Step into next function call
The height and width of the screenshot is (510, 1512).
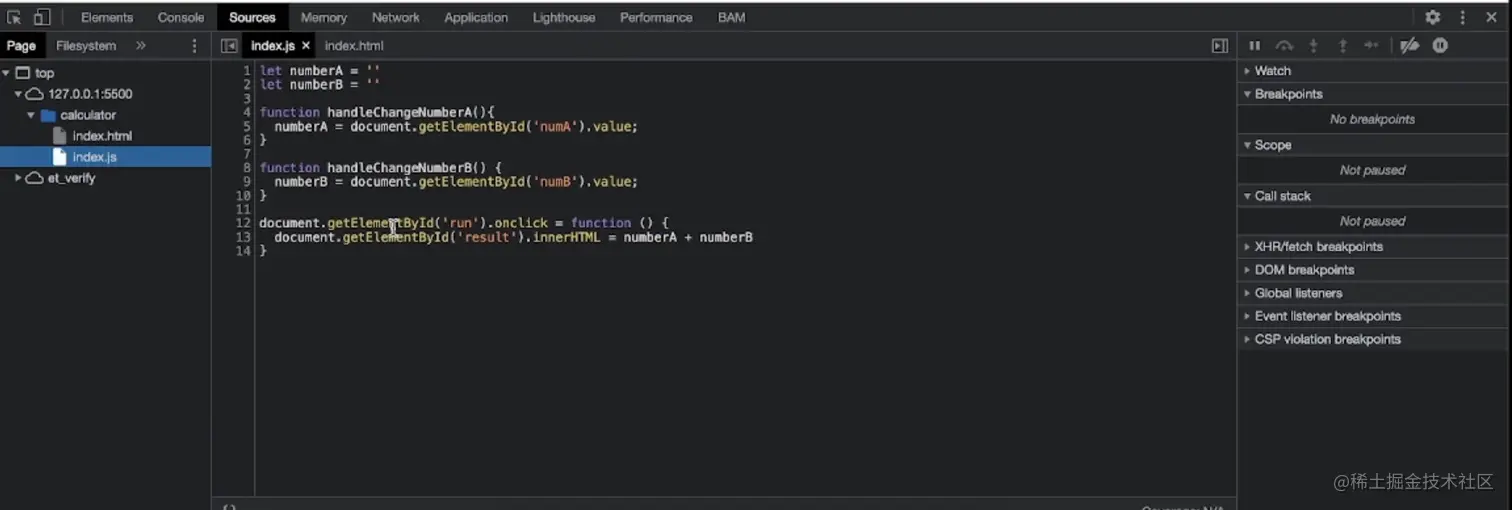pyautogui.click(x=1314, y=46)
